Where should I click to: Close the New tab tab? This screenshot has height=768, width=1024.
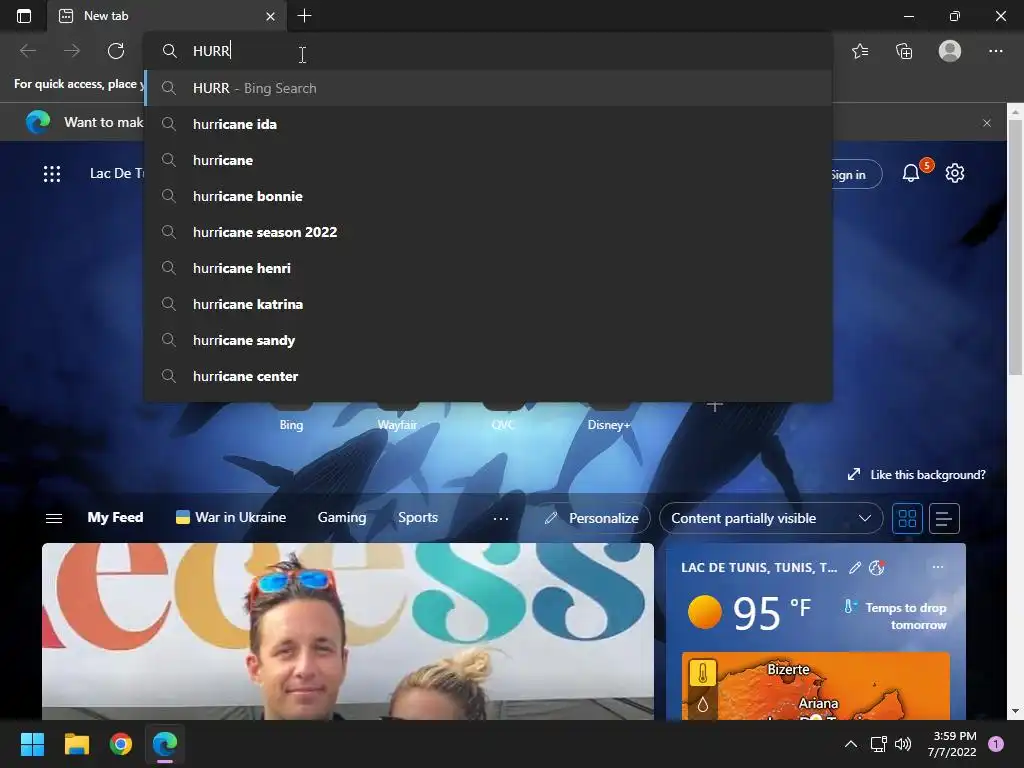(x=270, y=16)
